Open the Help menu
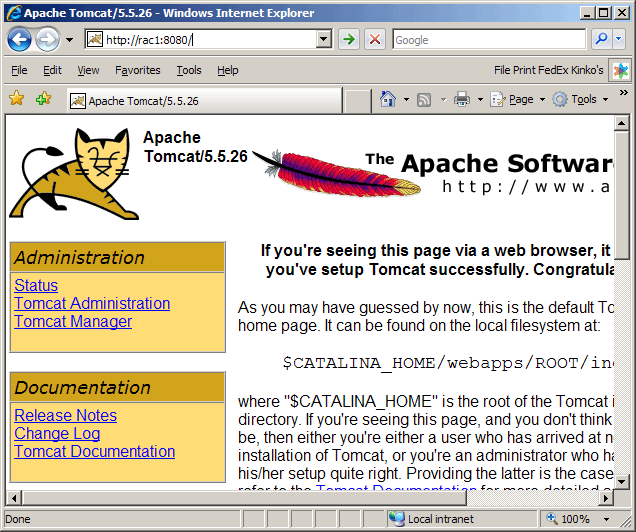The image size is (636, 532). [x=228, y=70]
